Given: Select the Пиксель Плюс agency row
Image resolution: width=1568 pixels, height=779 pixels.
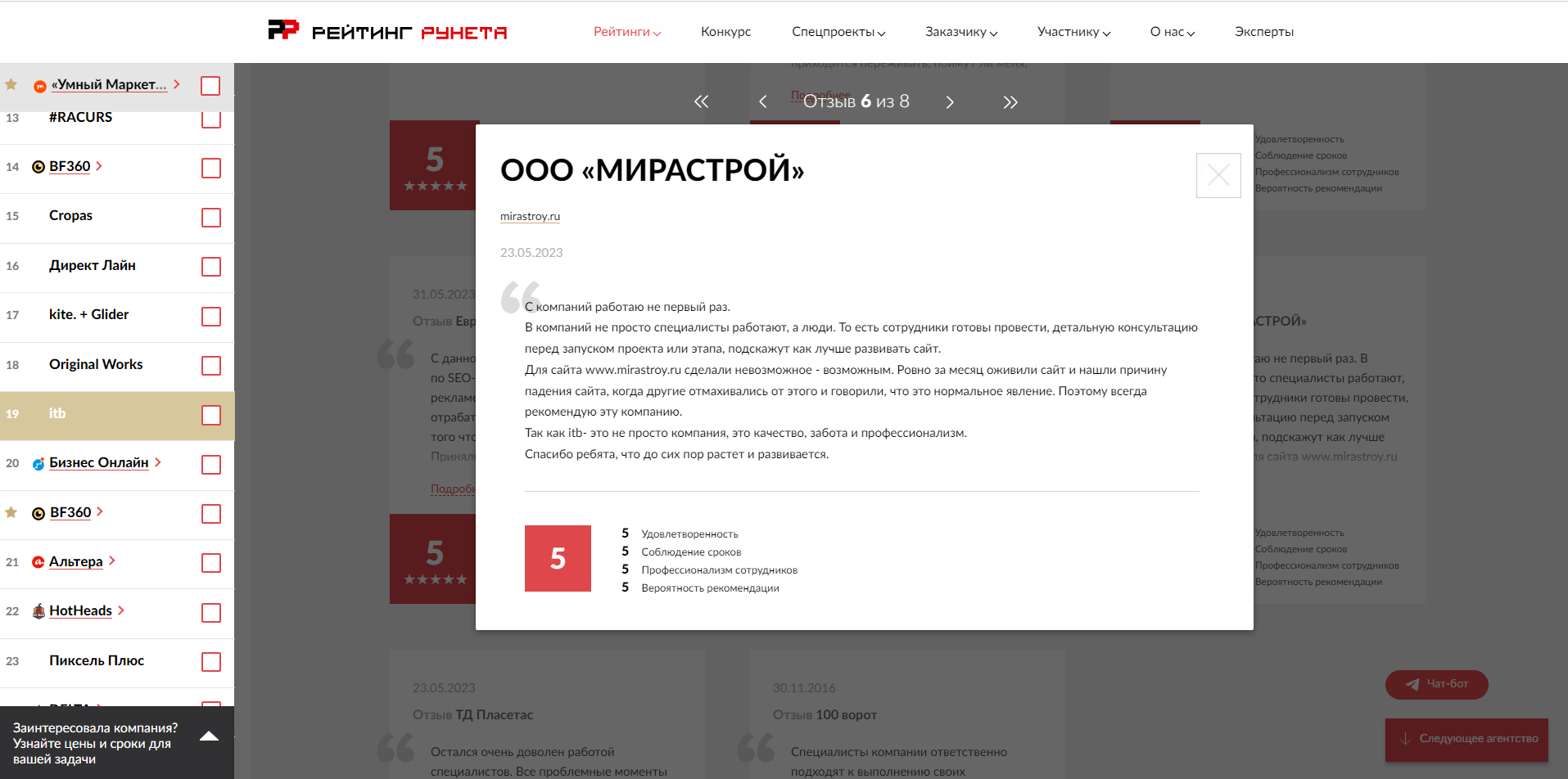Looking at the screenshot, I should click(117, 662).
